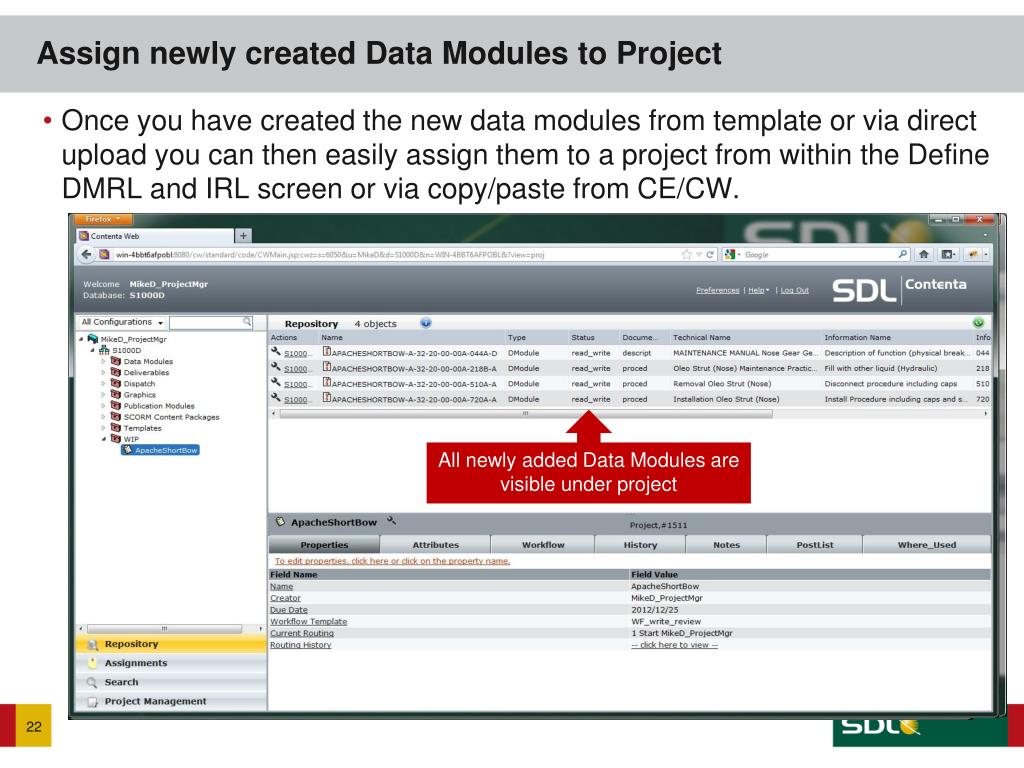Click the Repository info icon
This screenshot has width=1024, height=768.
coord(426,323)
